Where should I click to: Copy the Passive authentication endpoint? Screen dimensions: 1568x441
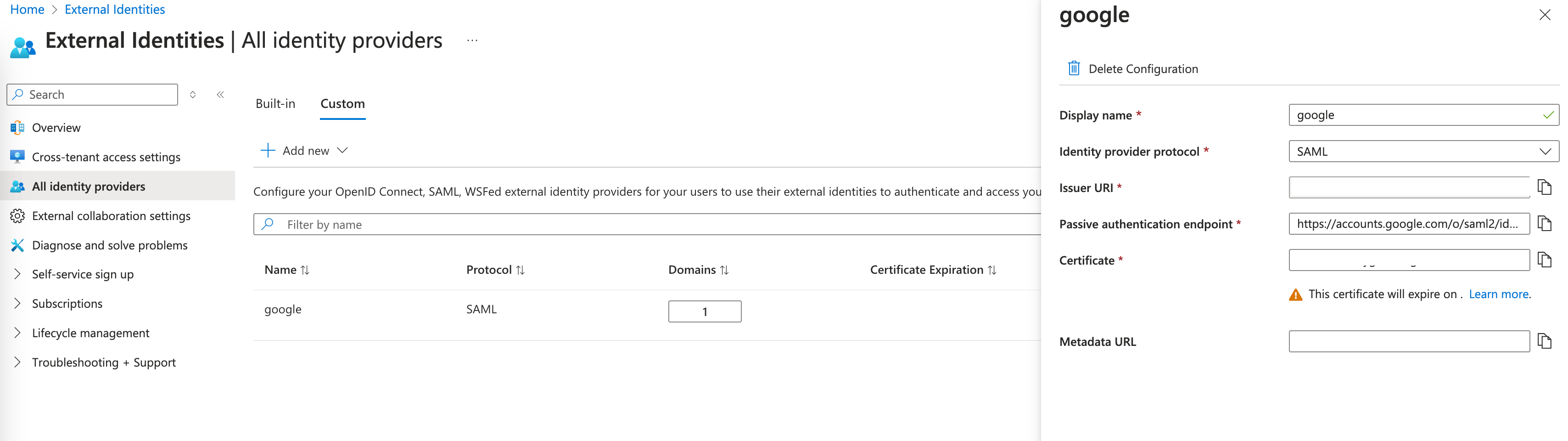click(1544, 224)
